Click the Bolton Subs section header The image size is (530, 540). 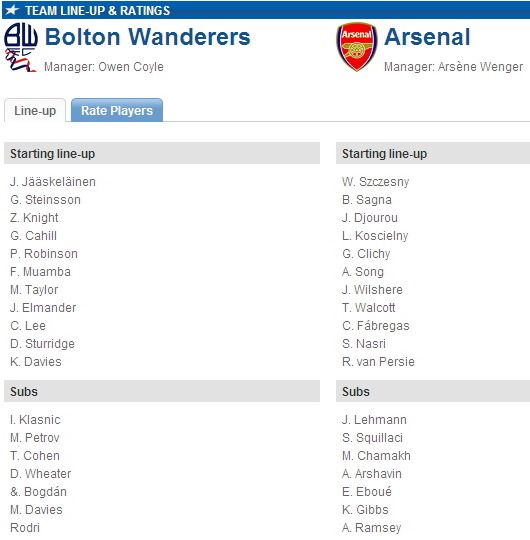[x=162, y=391]
